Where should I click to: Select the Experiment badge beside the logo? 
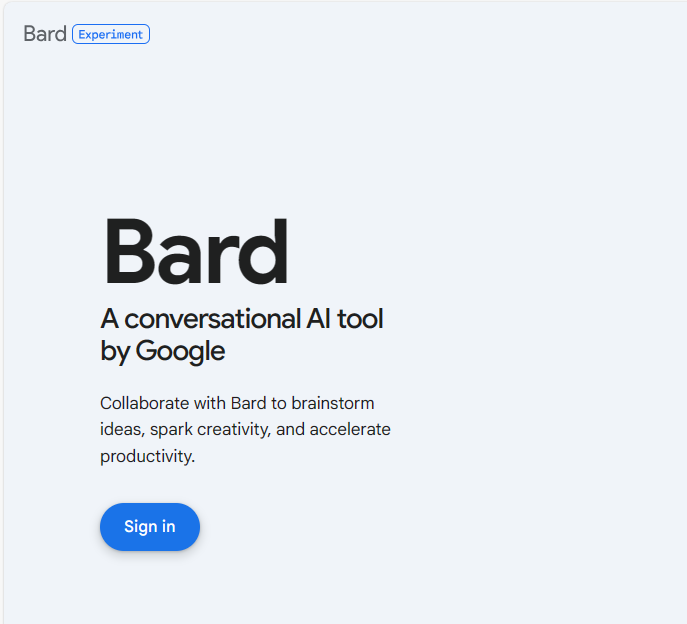coord(111,34)
